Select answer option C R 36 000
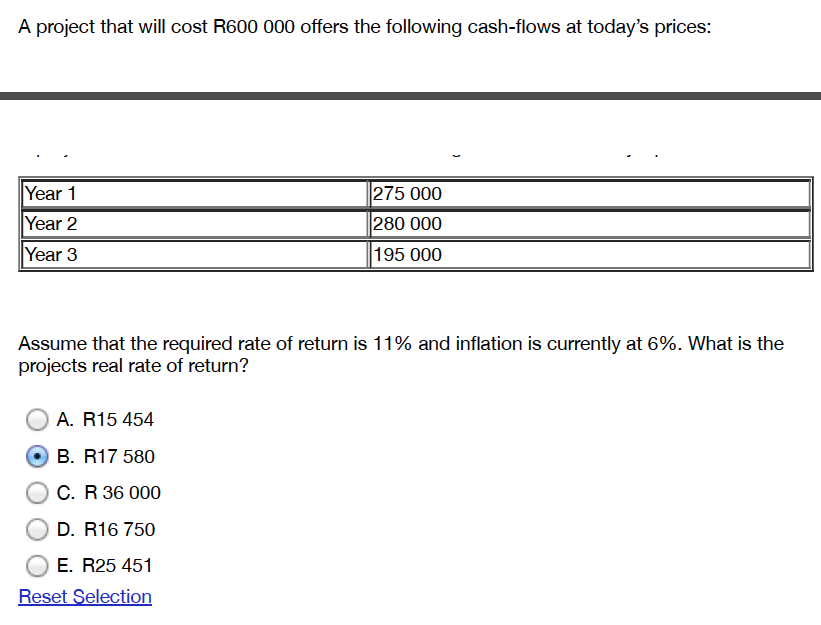 pyautogui.click(x=37, y=492)
